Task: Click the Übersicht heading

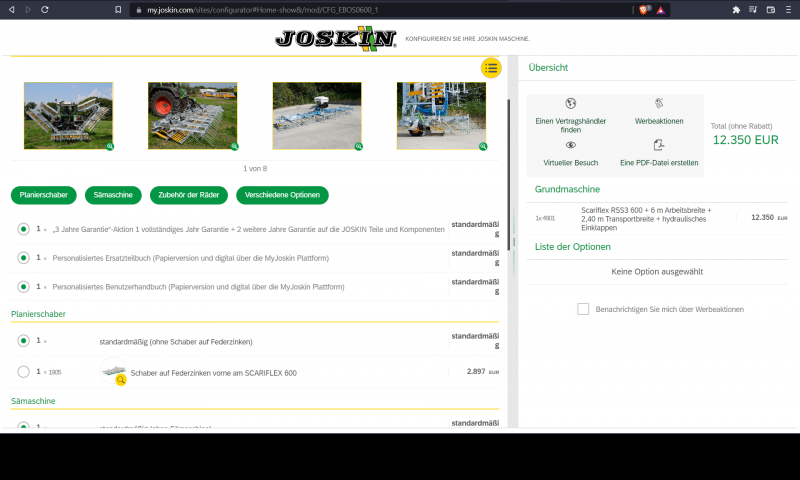Action: [x=548, y=67]
